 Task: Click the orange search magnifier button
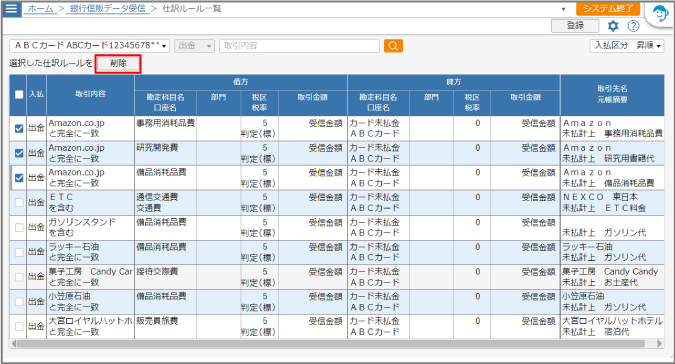393,46
